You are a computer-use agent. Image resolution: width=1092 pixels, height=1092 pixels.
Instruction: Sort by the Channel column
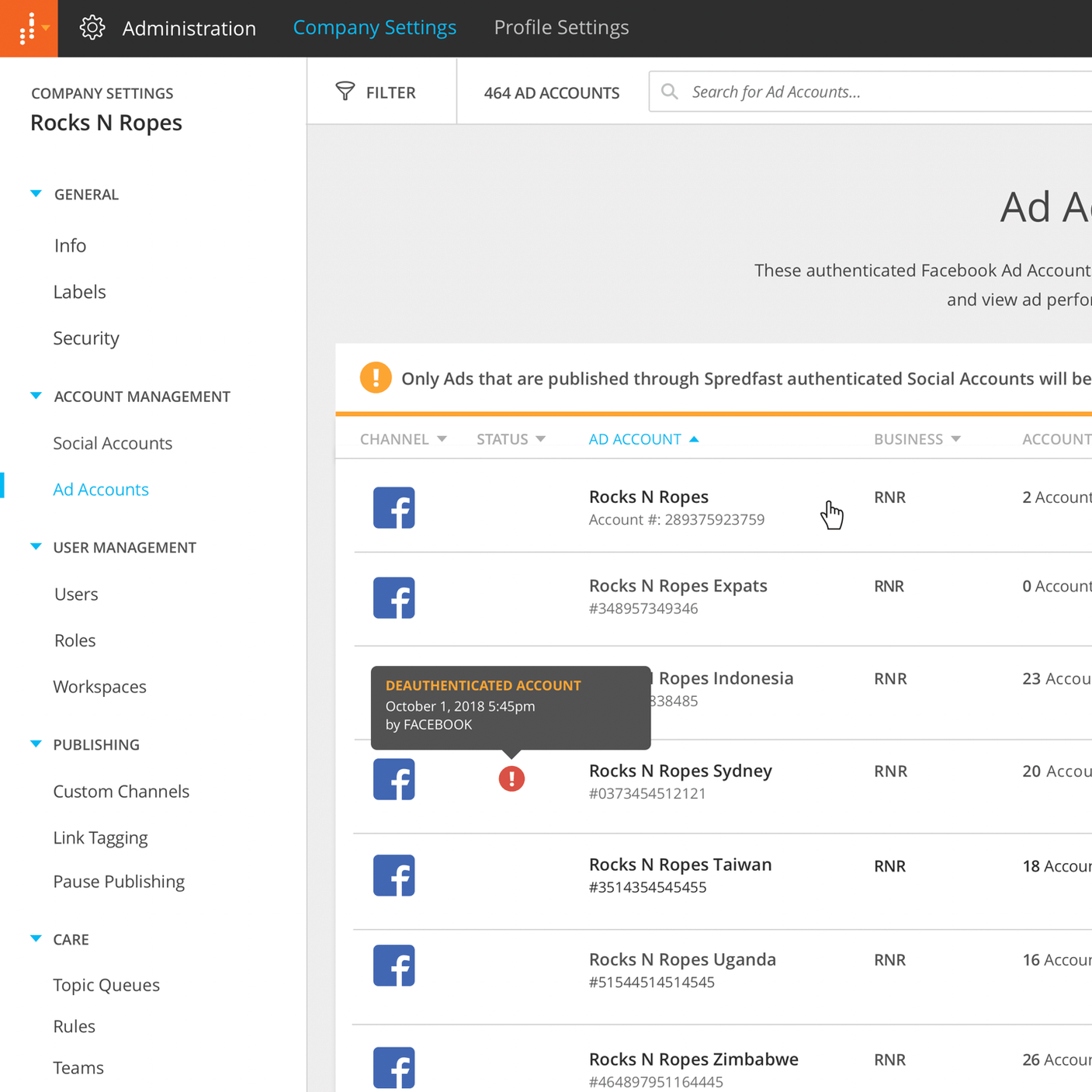click(403, 439)
